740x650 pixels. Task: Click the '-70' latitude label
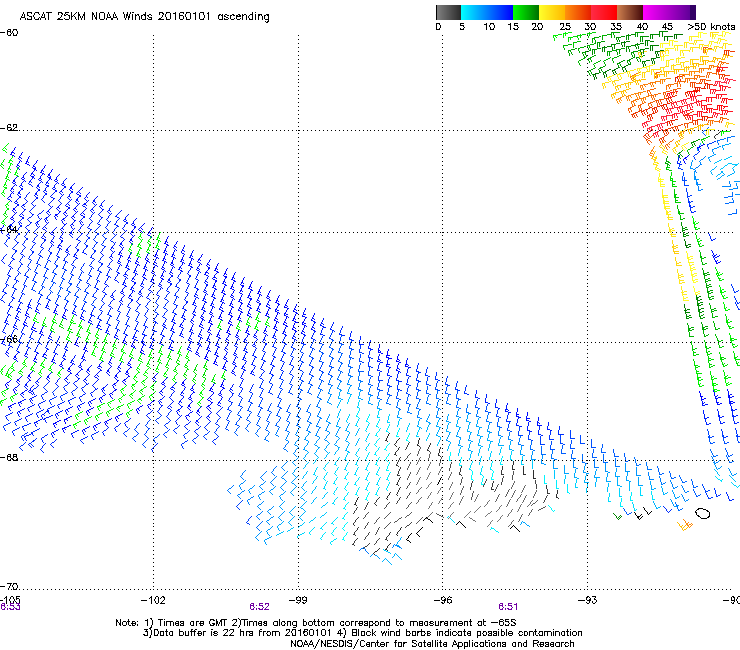pyautogui.click(x=9, y=586)
